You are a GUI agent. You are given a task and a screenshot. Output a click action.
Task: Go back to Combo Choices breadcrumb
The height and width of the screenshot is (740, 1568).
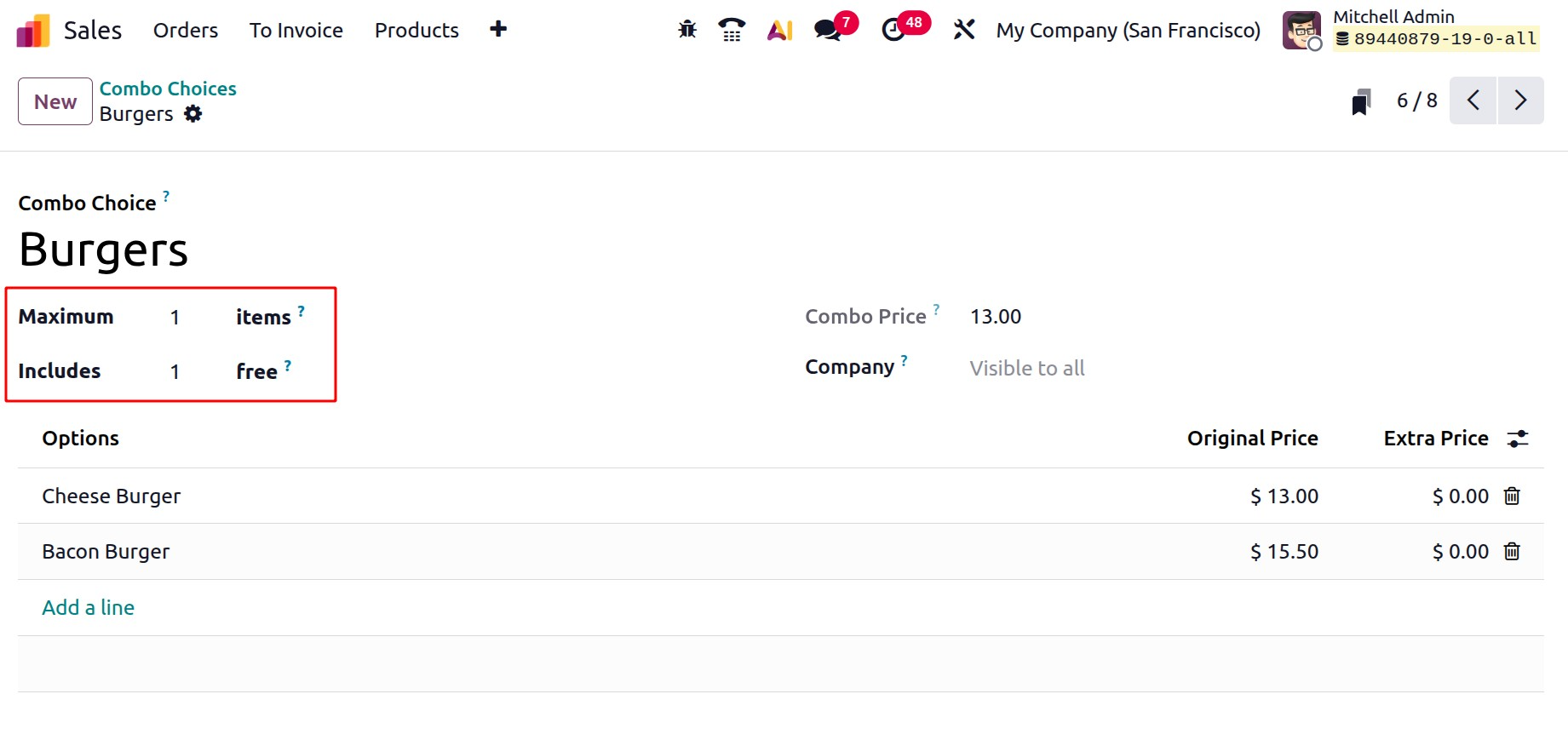(x=168, y=89)
